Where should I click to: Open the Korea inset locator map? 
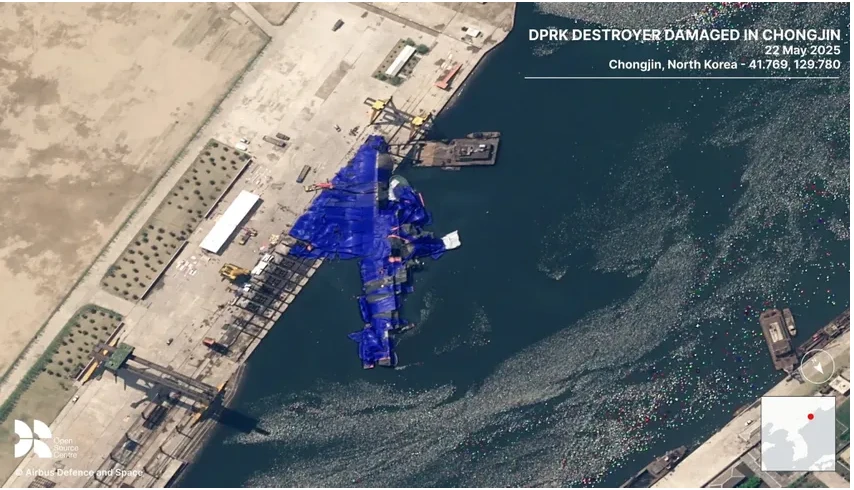[x=797, y=433]
